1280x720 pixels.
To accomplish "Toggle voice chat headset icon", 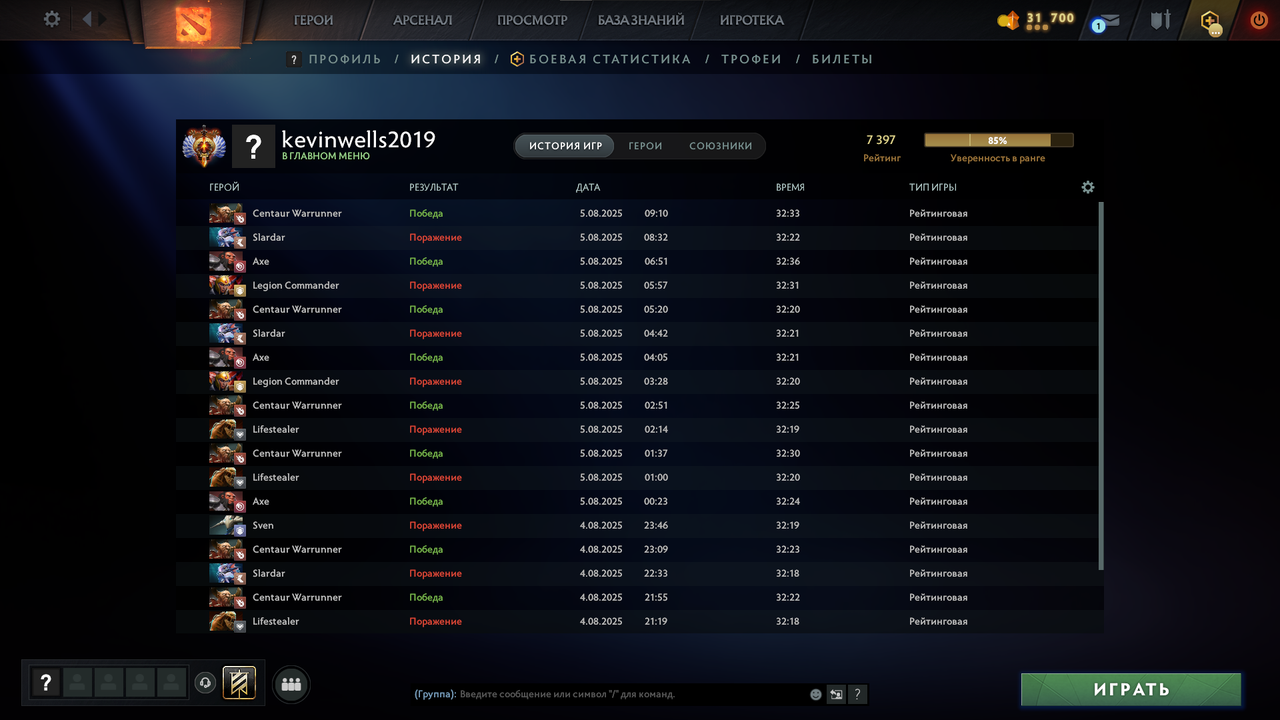I will point(205,683).
